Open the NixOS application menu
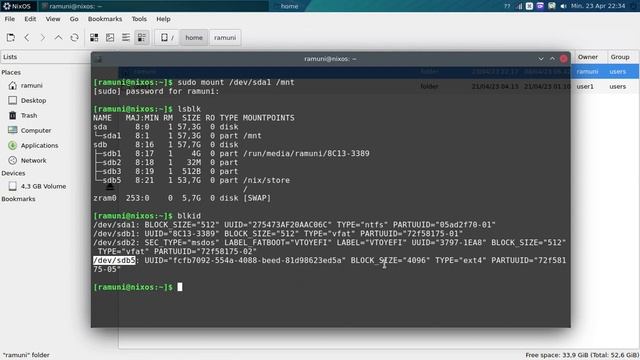The width and height of the screenshot is (640, 360). pyautogui.click(x=17, y=6)
